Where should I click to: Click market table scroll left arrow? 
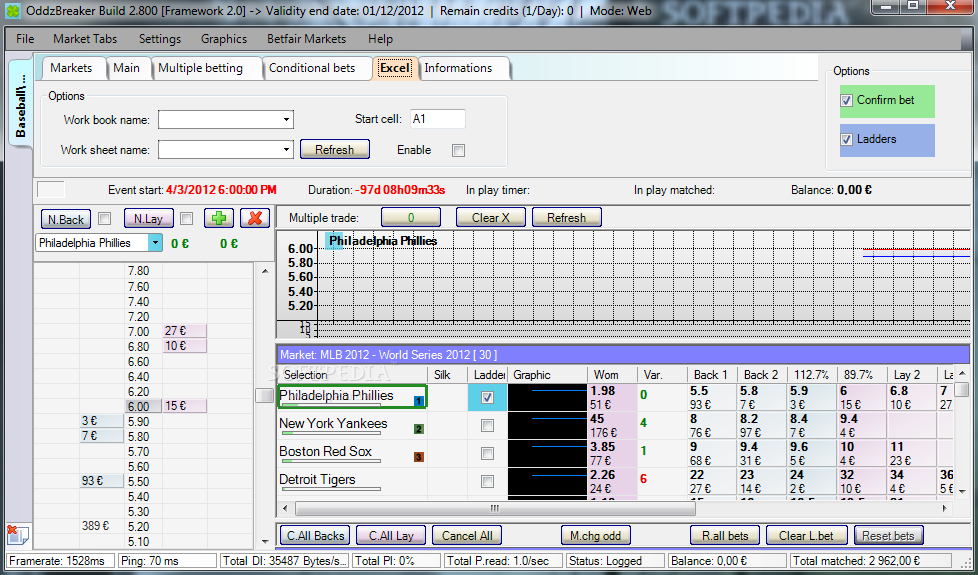point(286,508)
